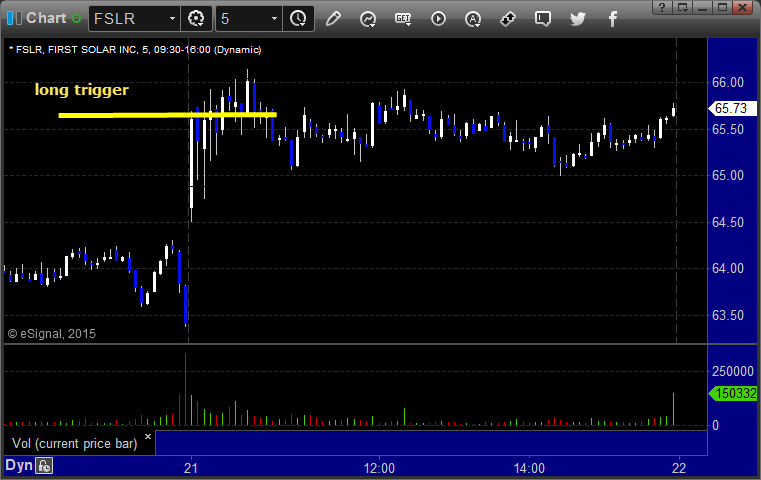Click the 250000 volume axis label

tap(732, 371)
